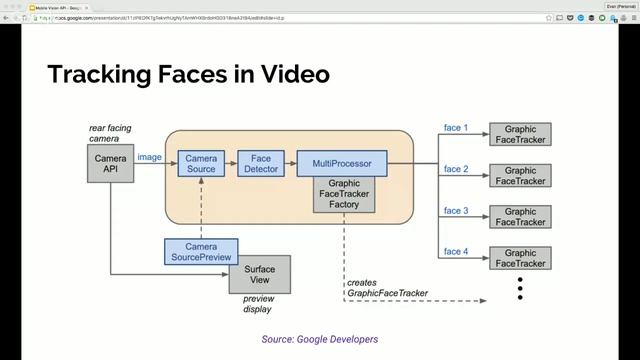Click the 'face 3' label
640x360 pixels.
[x=456, y=211]
